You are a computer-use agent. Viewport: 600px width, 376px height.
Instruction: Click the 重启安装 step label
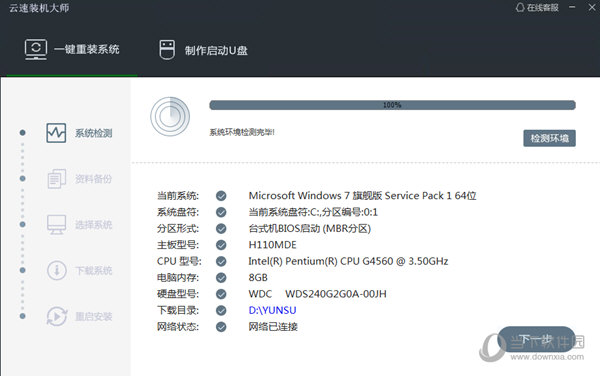coord(93,317)
